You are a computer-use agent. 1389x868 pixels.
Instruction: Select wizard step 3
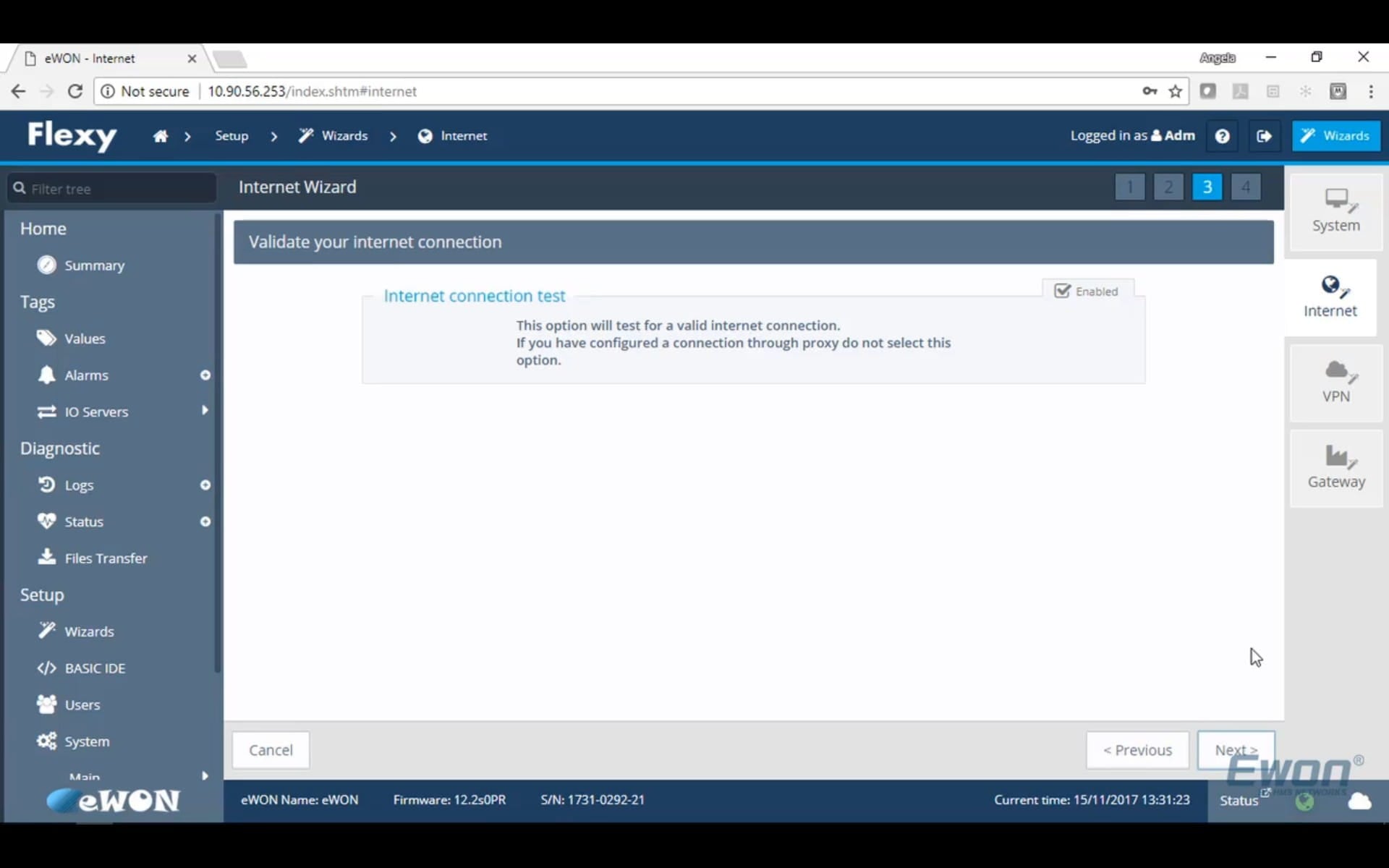pyautogui.click(x=1207, y=187)
